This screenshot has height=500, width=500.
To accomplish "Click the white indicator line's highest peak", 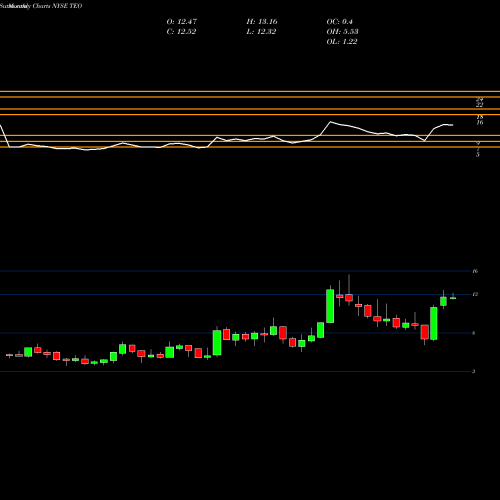I will 331,122.
